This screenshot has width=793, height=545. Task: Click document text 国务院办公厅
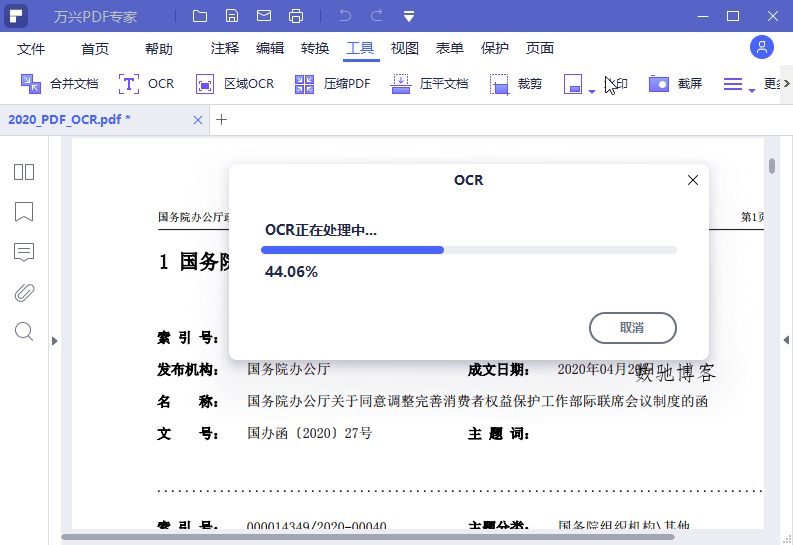tap(289, 369)
